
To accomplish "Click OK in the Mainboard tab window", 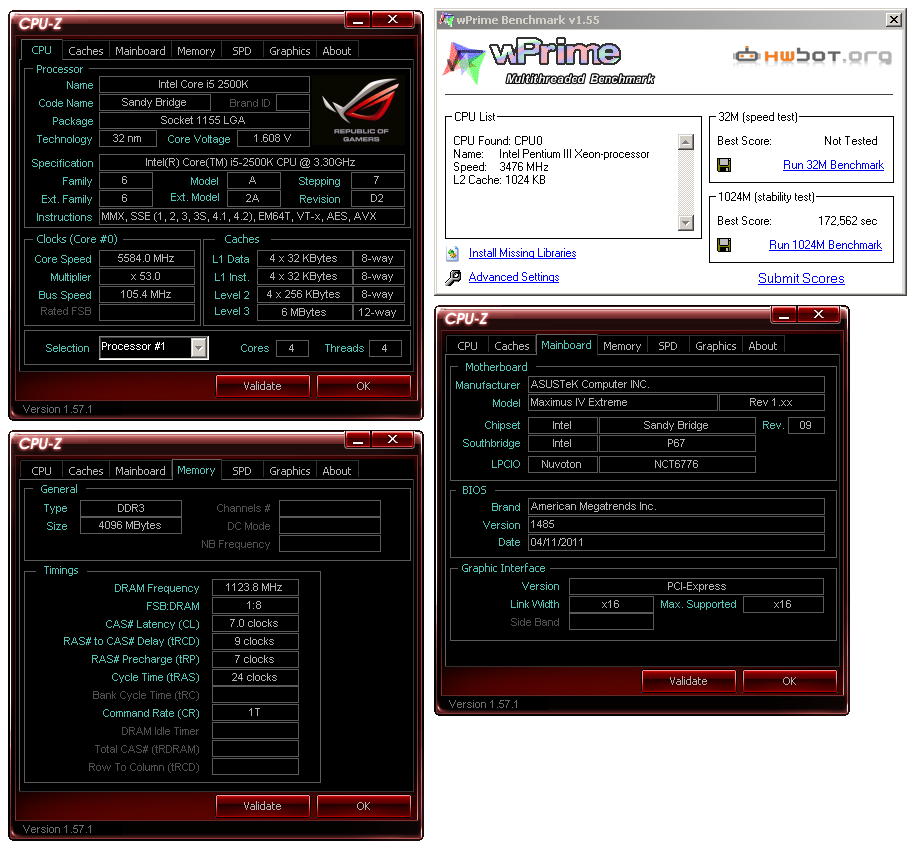I will 789,681.
